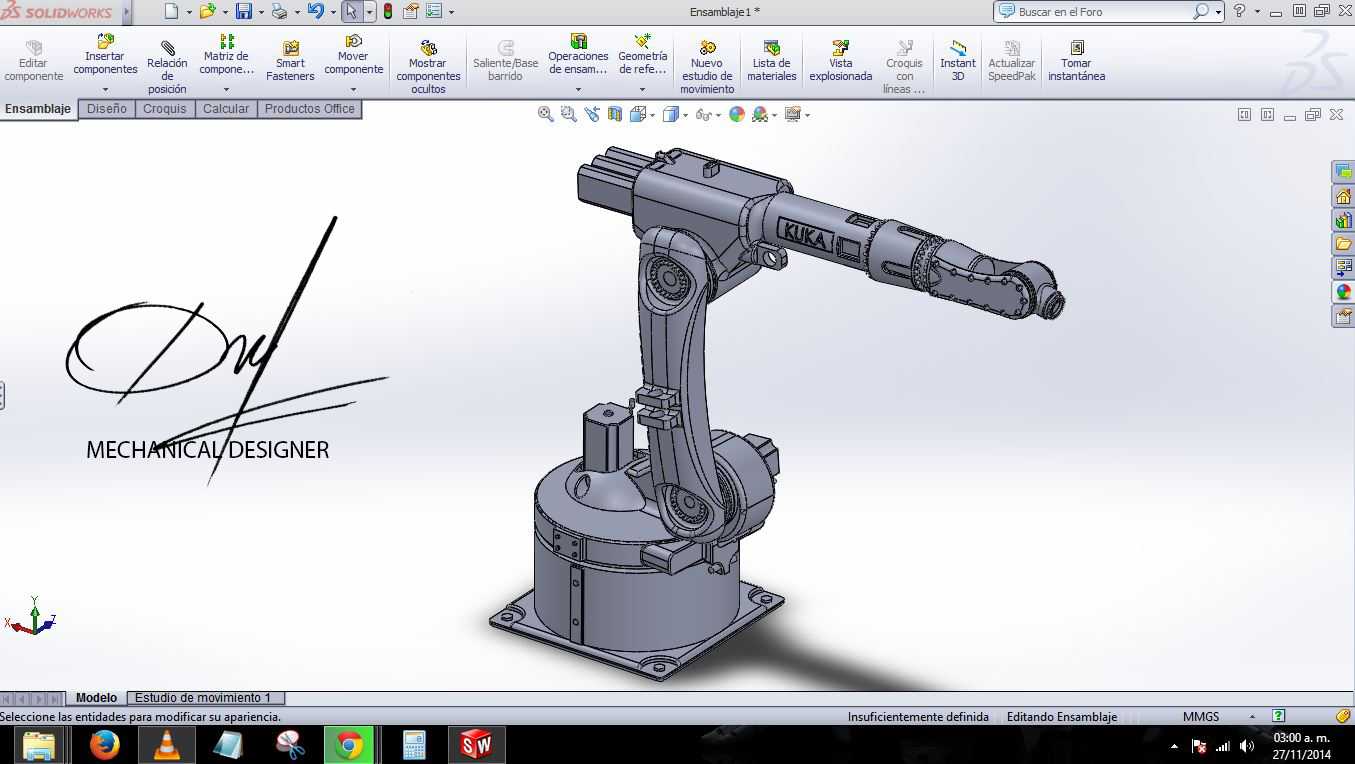Click the New document icon

coord(171,12)
